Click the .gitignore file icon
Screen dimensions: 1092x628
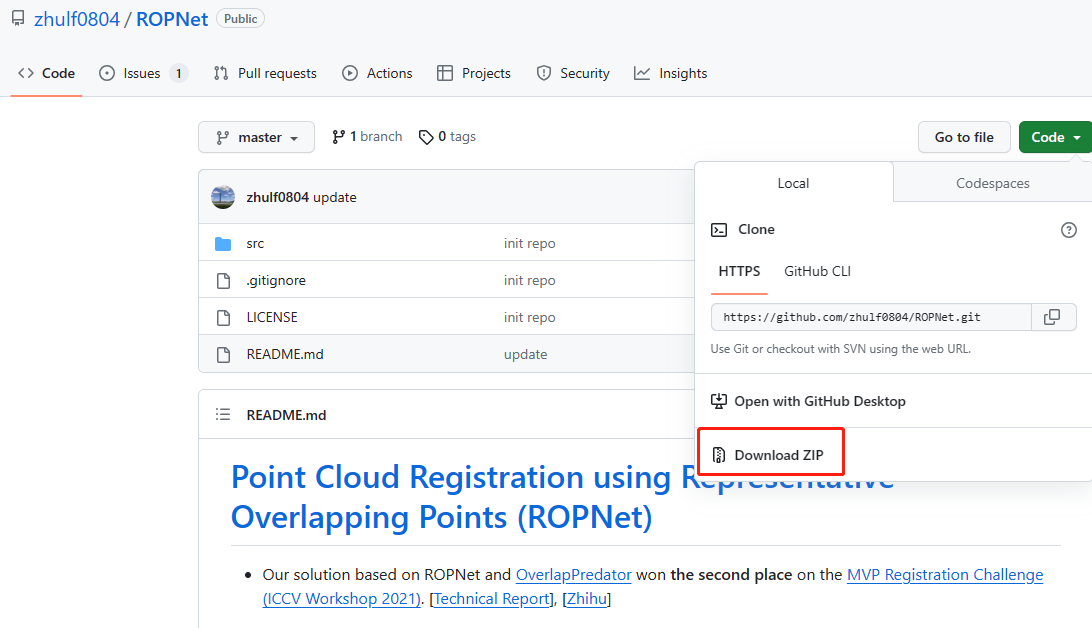(x=224, y=281)
